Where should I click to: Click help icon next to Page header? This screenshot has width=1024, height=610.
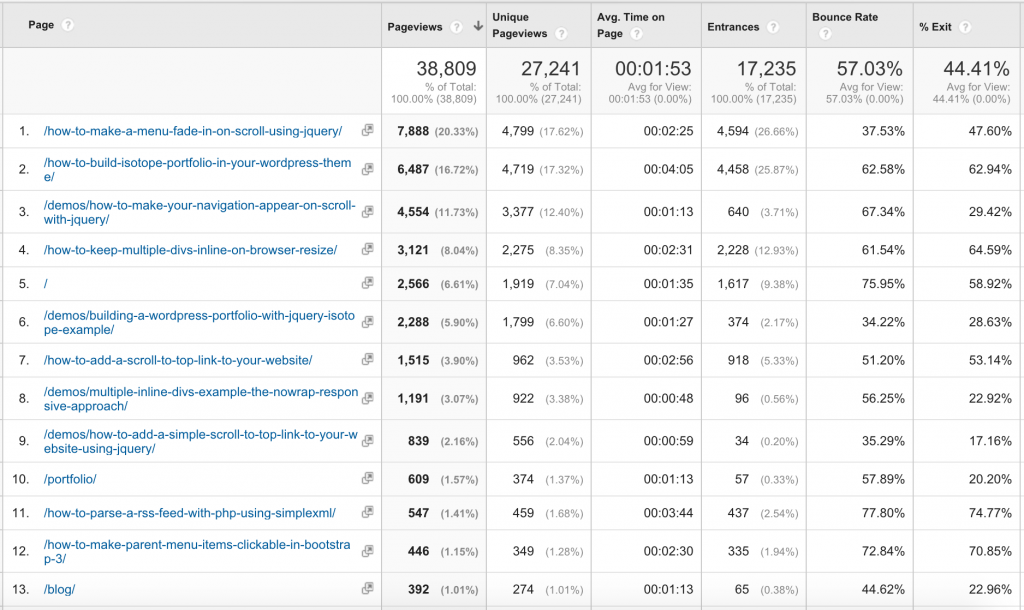(x=68, y=25)
